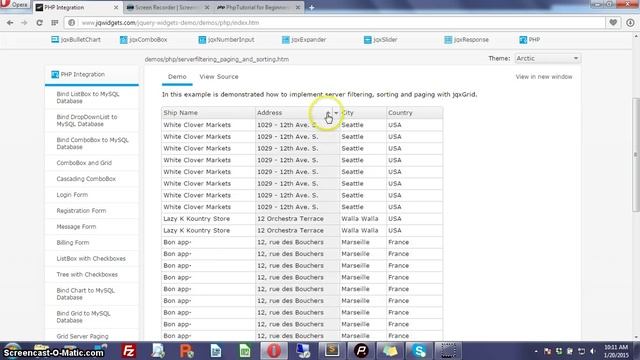Open the Sublime Text taskbar icon
Viewport: 640px width, 360px height.
coord(332,351)
